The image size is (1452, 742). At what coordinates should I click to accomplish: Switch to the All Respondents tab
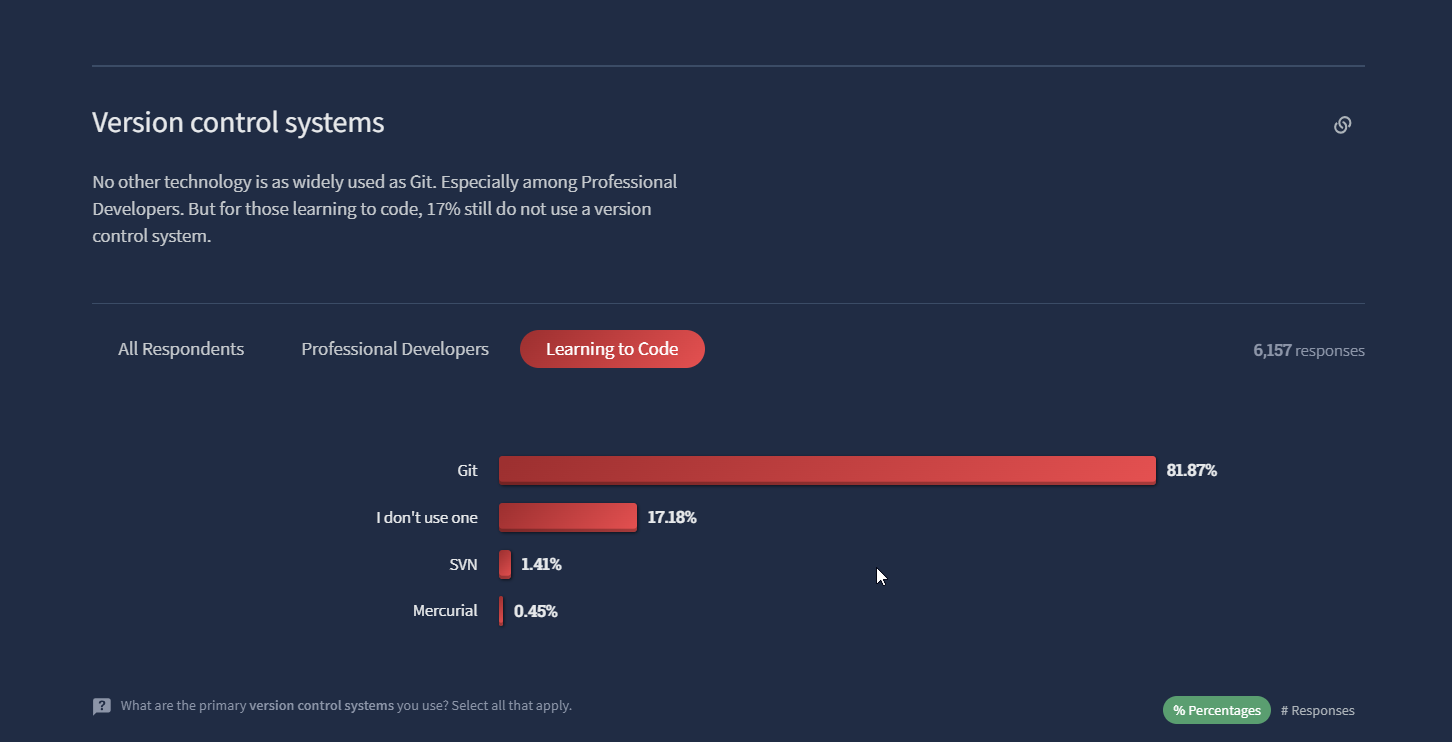coord(181,349)
